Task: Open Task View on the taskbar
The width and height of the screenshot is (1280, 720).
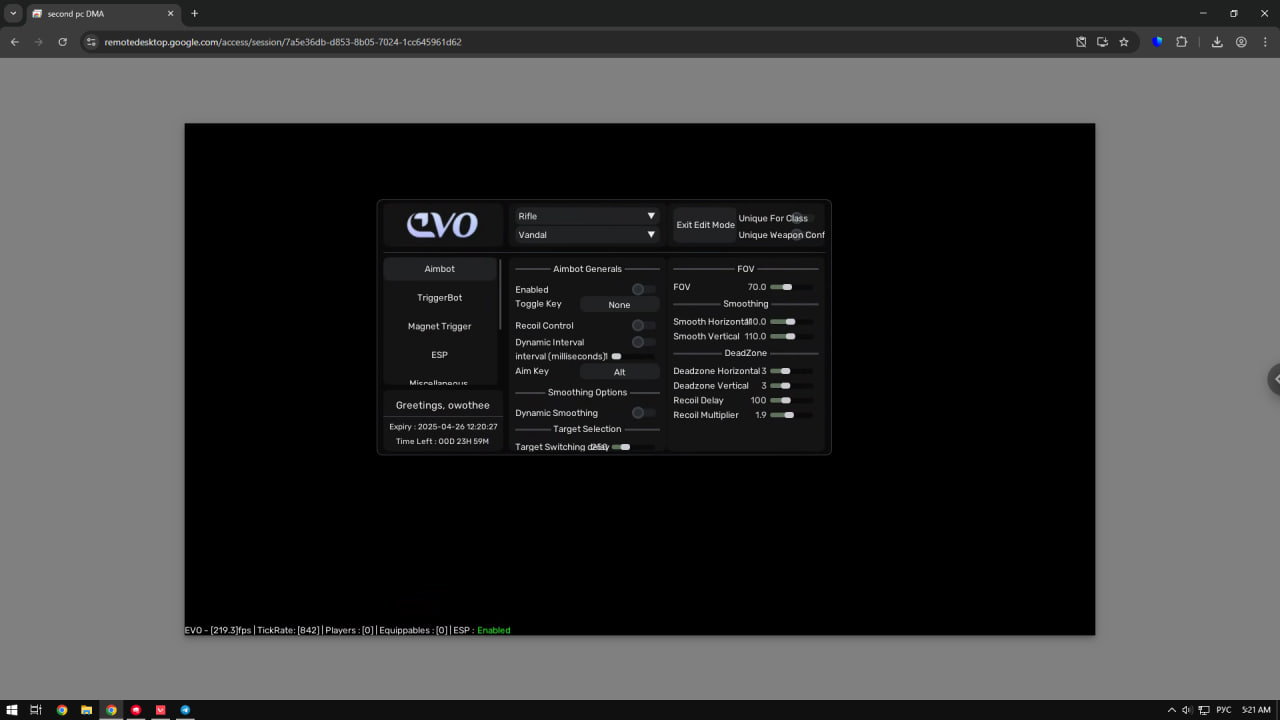Action: point(36,710)
